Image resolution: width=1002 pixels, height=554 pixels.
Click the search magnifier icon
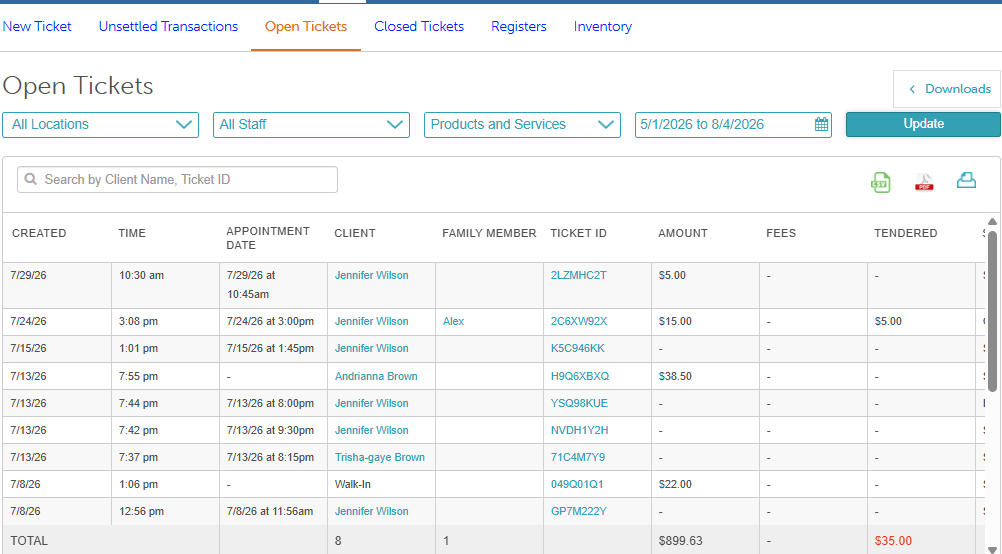click(x=30, y=180)
